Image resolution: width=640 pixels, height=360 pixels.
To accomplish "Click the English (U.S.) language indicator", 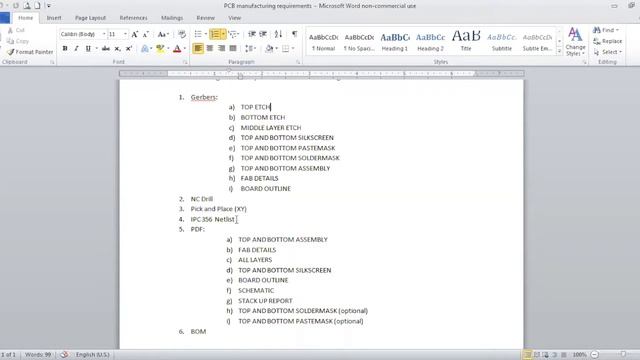I will [93, 355].
